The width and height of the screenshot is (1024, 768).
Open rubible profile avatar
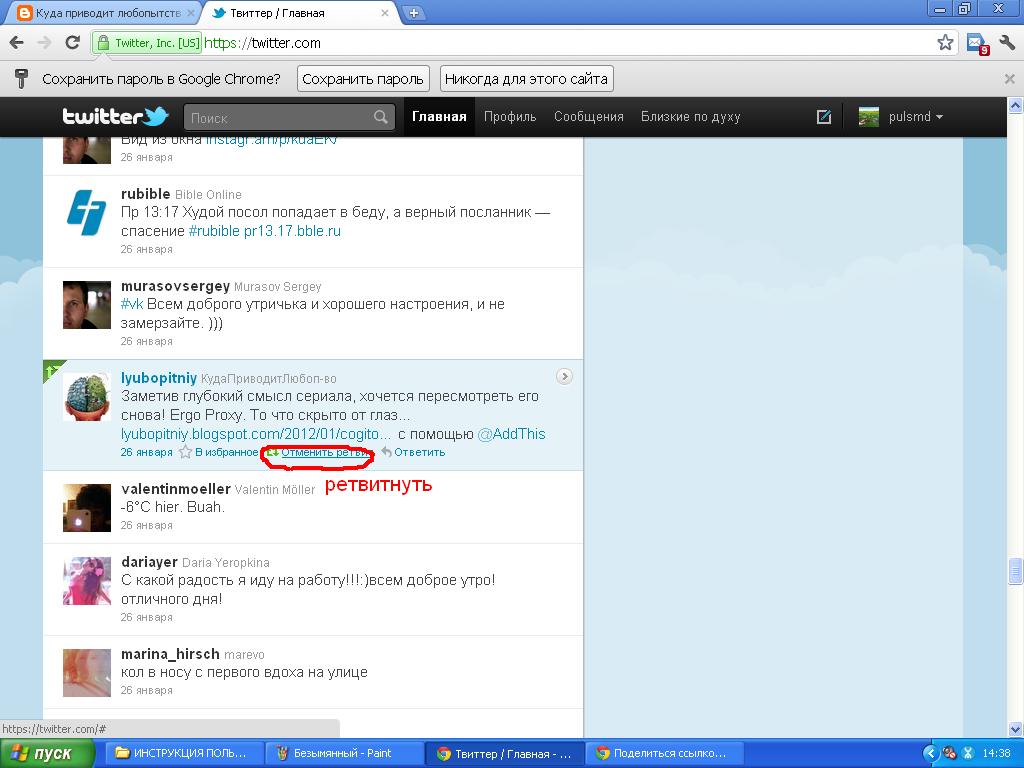click(87, 212)
